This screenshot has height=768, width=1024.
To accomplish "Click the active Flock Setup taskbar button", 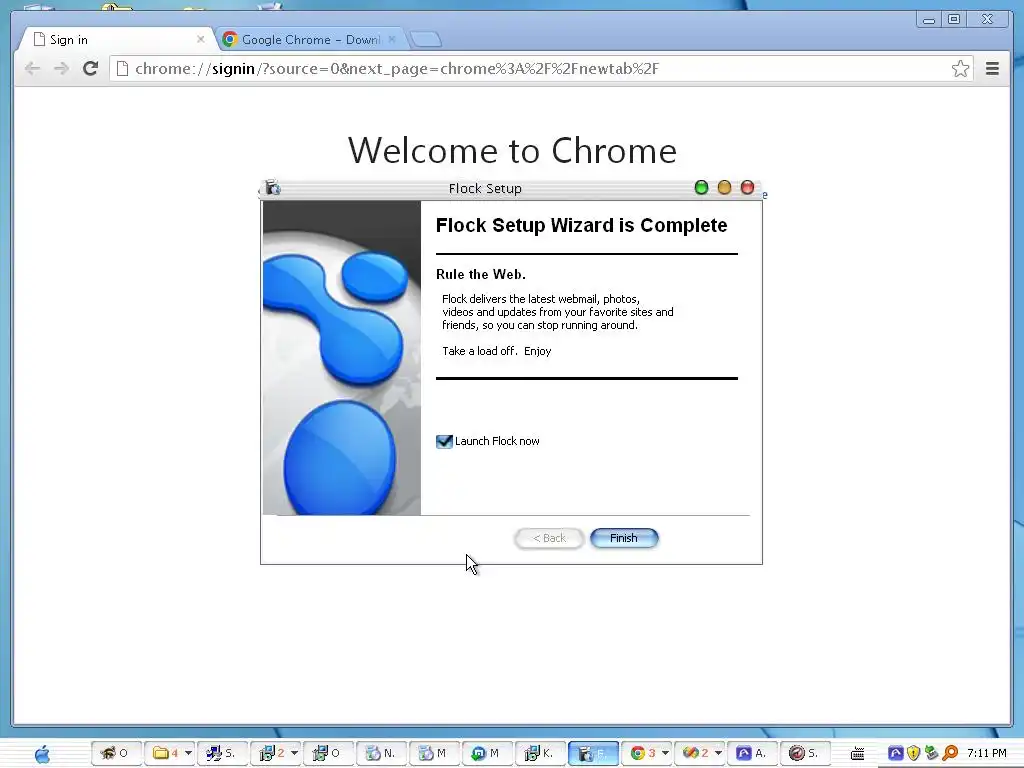I will coord(593,753).
